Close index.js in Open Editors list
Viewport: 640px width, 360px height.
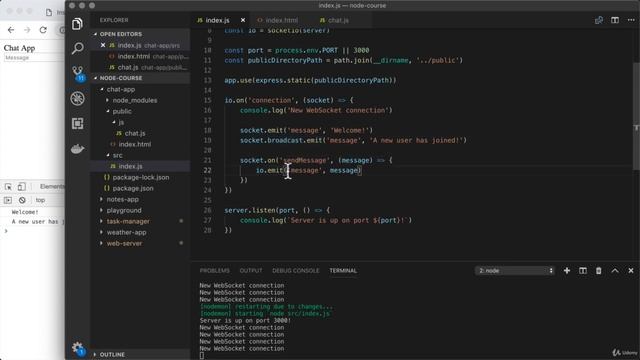pyautogui.click(x=103, y=45)
